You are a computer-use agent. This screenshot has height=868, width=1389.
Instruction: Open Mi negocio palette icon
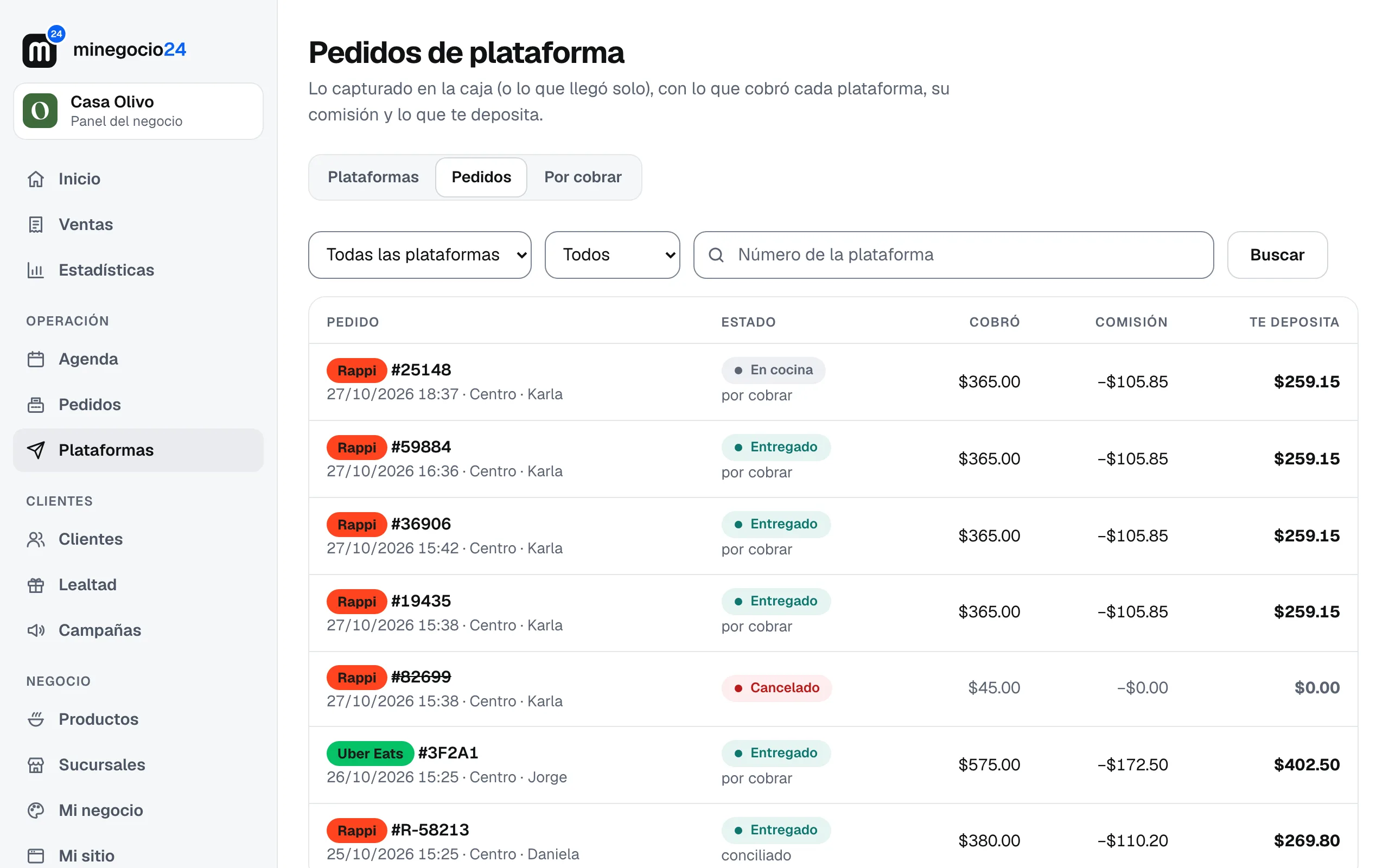[x=36, y=810]
